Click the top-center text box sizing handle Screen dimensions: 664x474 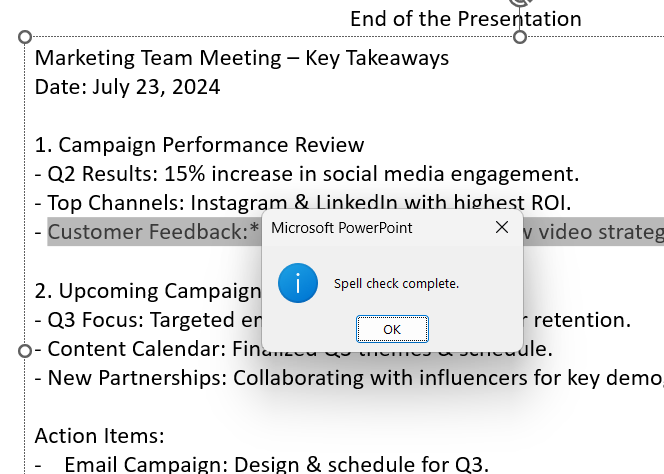[520, 37]
